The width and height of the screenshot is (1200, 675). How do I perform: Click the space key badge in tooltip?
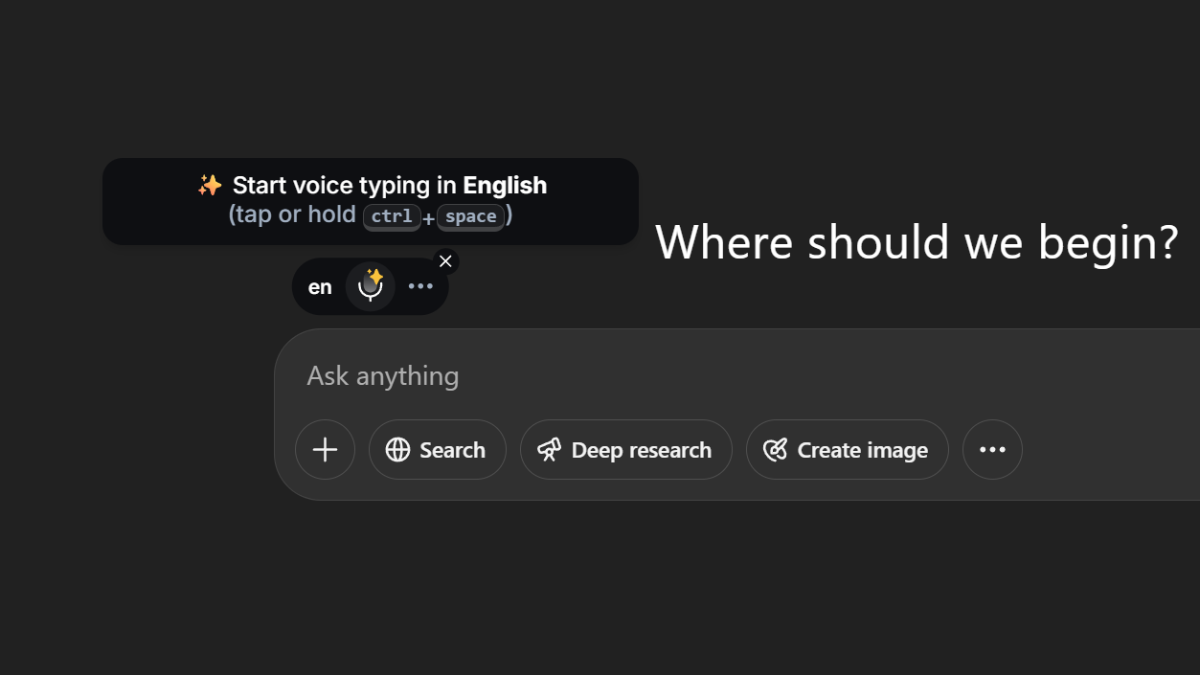tap(470, 216)
